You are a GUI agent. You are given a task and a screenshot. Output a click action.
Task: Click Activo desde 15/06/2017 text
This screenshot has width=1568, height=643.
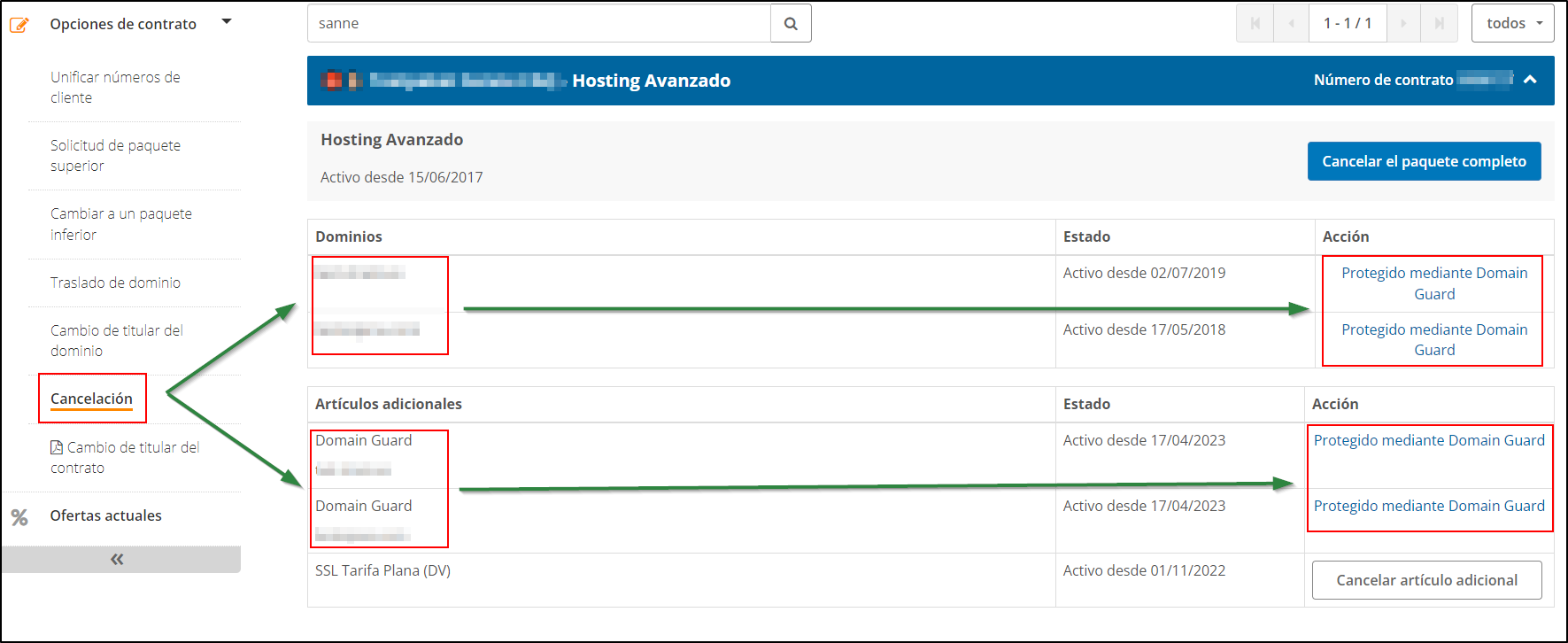tap(401, 177)
